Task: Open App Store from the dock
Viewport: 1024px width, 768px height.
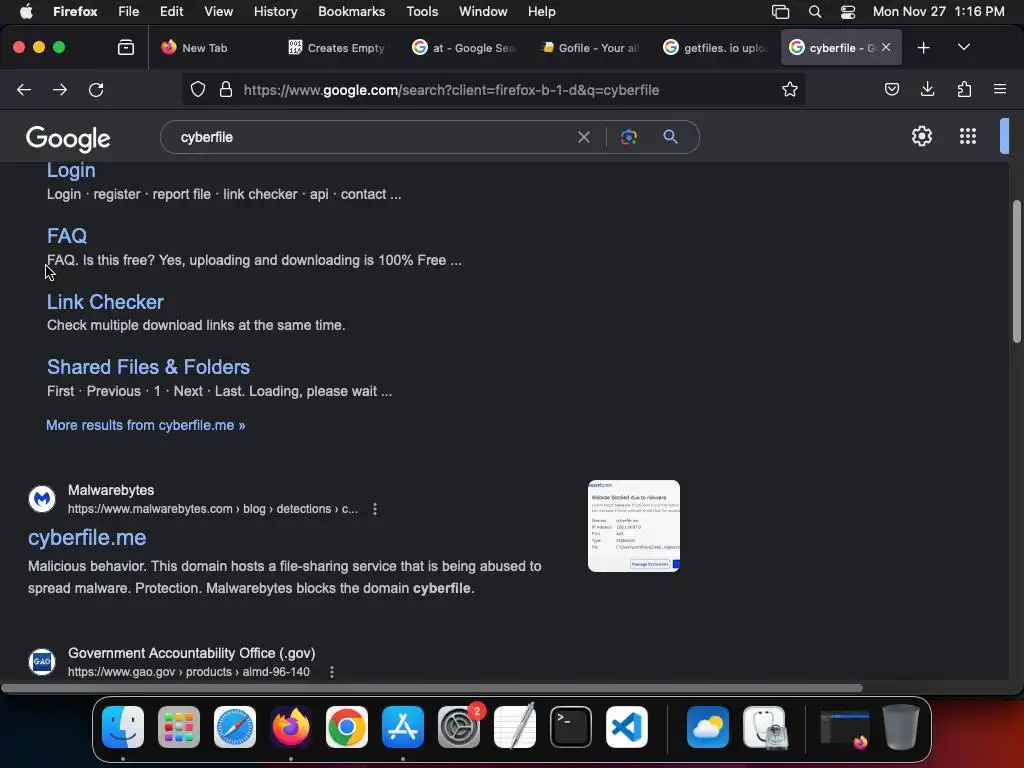Action: (403, 727)
